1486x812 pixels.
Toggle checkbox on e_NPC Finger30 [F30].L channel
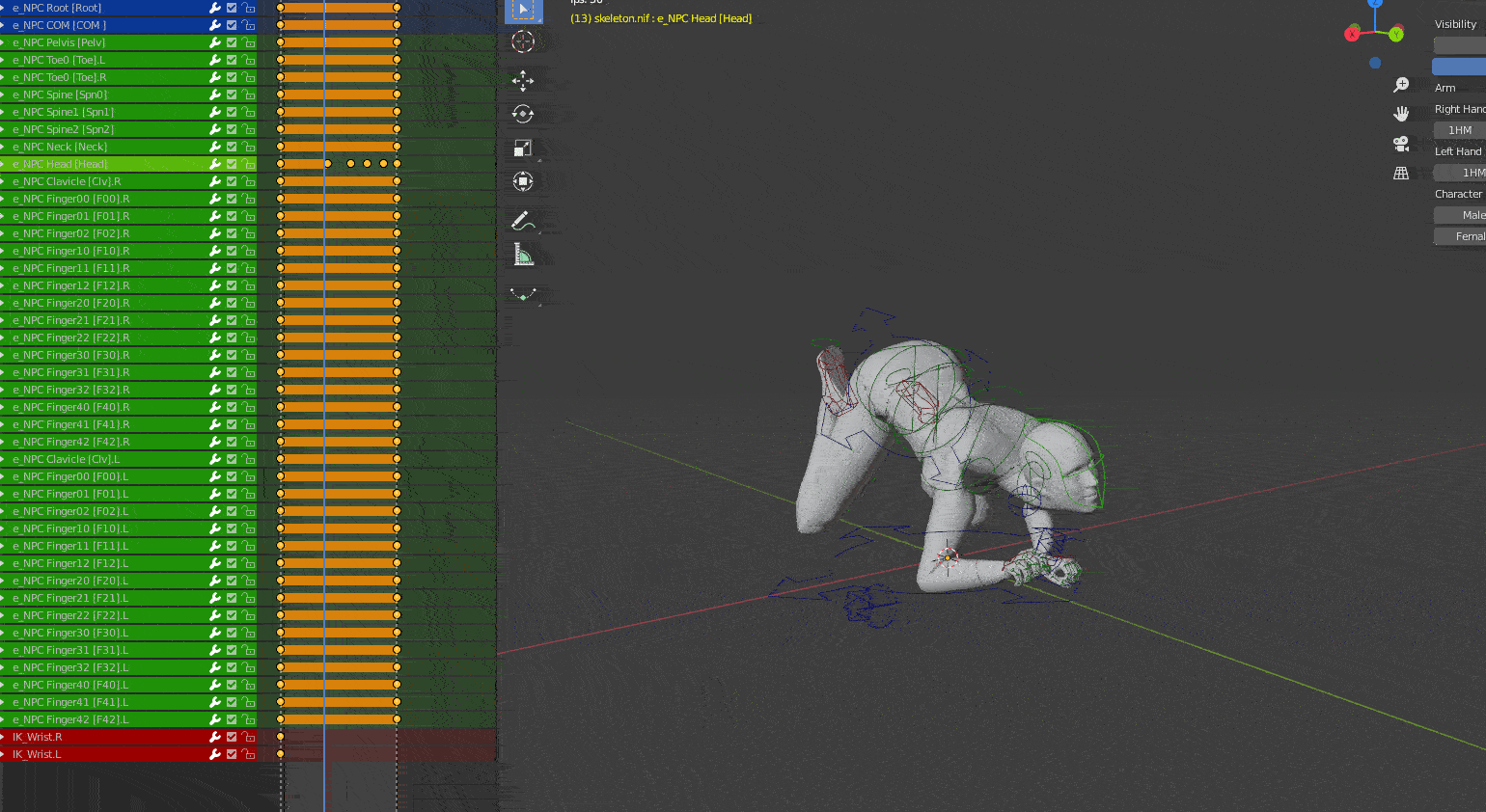232,633
